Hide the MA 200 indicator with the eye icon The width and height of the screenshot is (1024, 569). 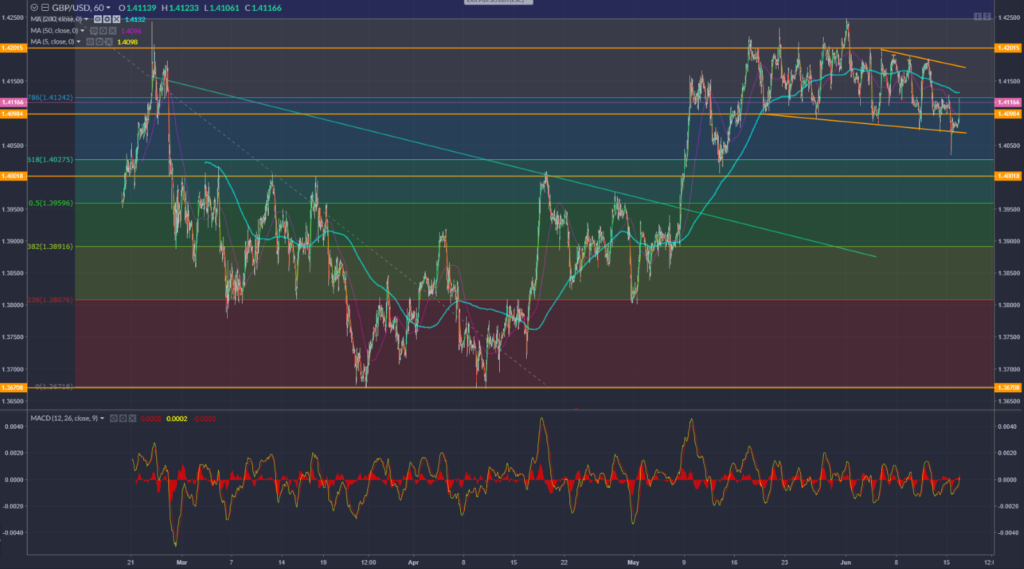tap(98, 19)
